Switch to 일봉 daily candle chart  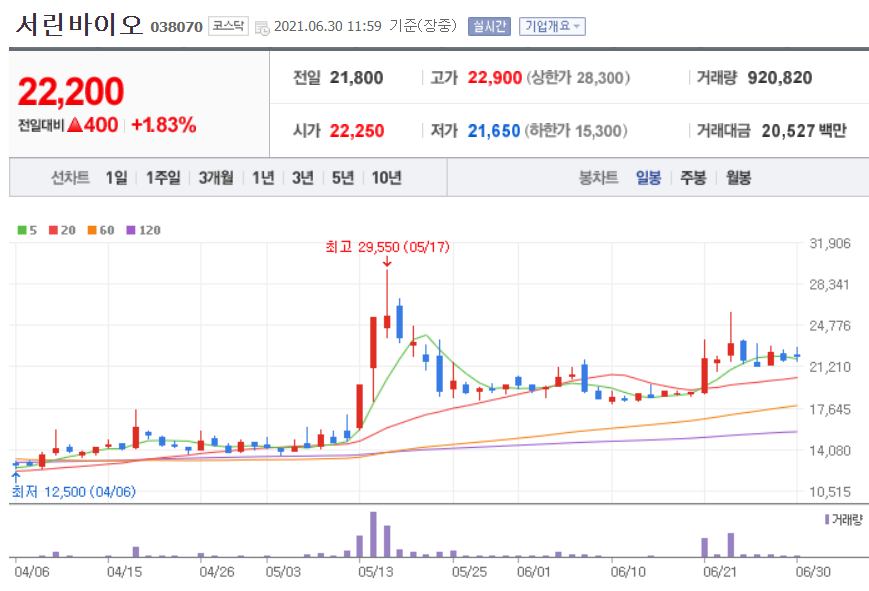(x=648, y=177)
